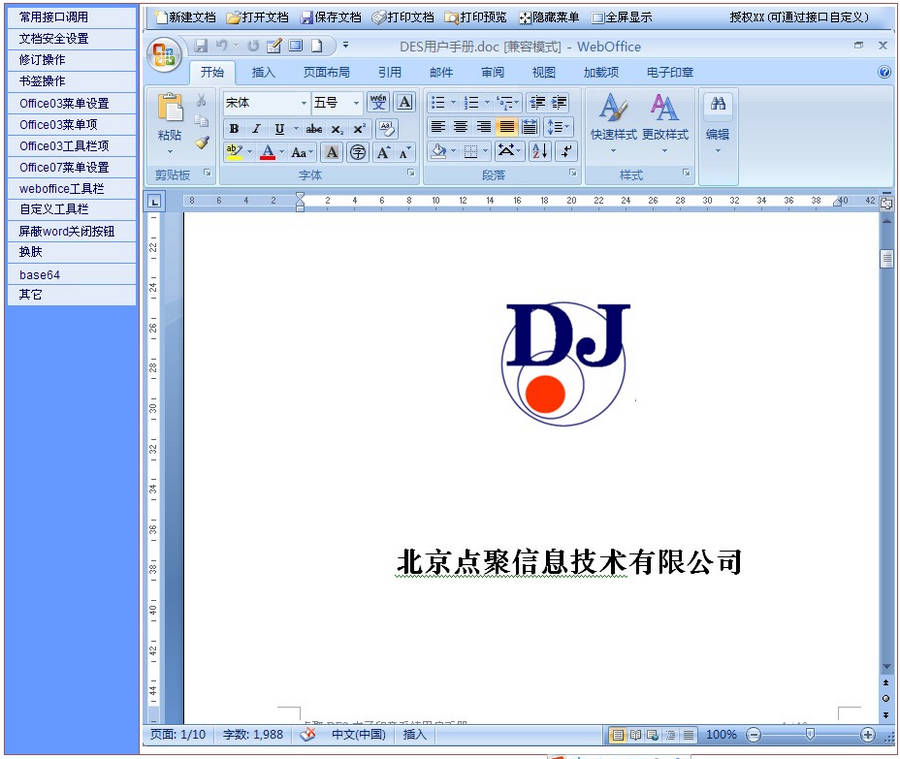Select the Format Painter brush
Screen dimensions: 900x759
point(201,142)
